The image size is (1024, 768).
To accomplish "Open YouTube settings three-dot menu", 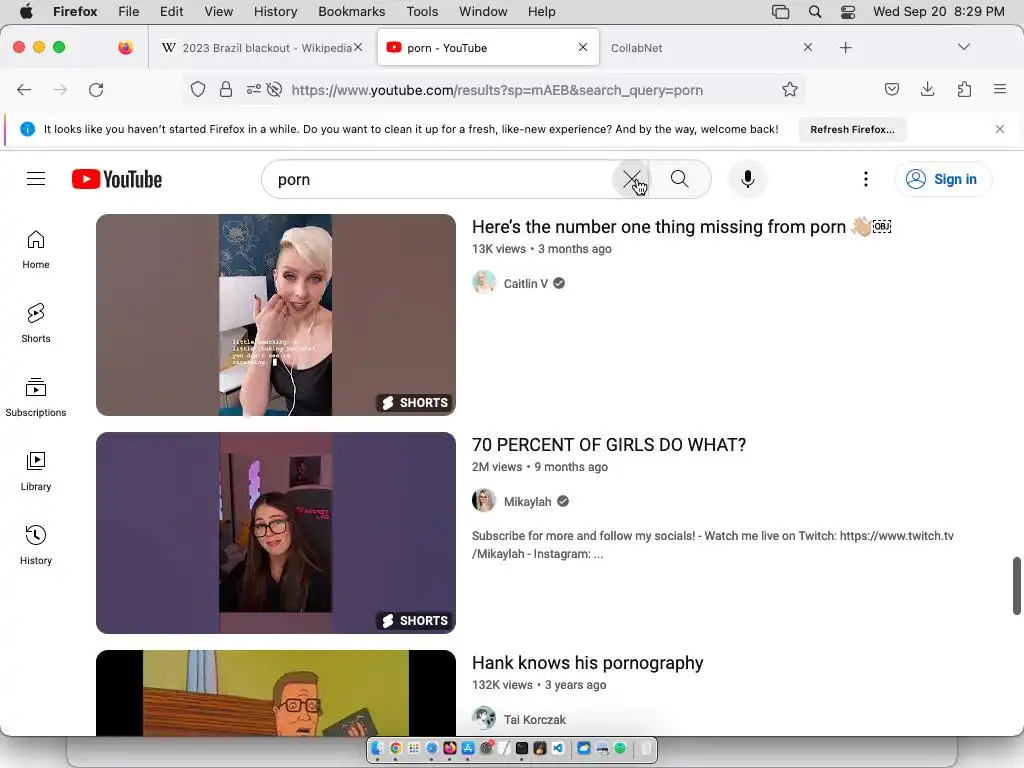I will 866,179.
